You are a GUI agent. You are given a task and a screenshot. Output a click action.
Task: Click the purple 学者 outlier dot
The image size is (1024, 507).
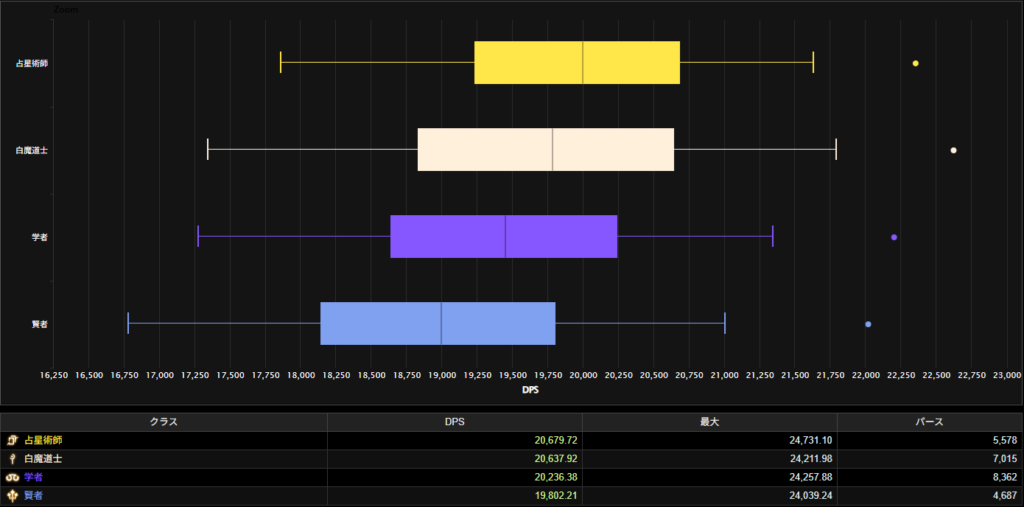click(x=894, y=237)
